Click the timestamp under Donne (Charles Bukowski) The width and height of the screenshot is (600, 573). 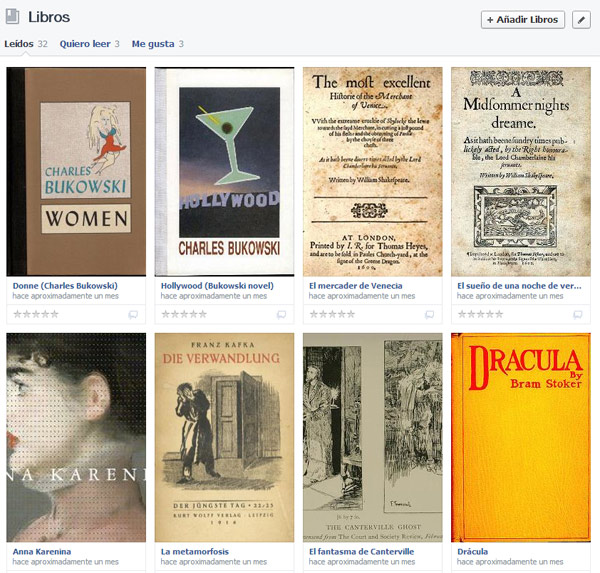coord(65,296)
